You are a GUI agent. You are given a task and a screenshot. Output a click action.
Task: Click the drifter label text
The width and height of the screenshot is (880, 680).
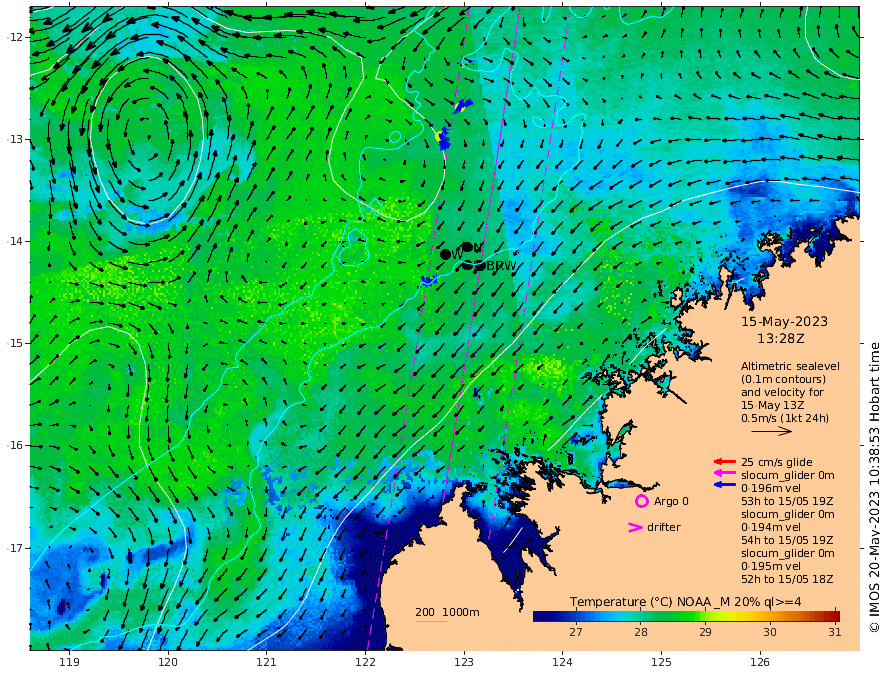pyautogui.click(x=664, y=527)
